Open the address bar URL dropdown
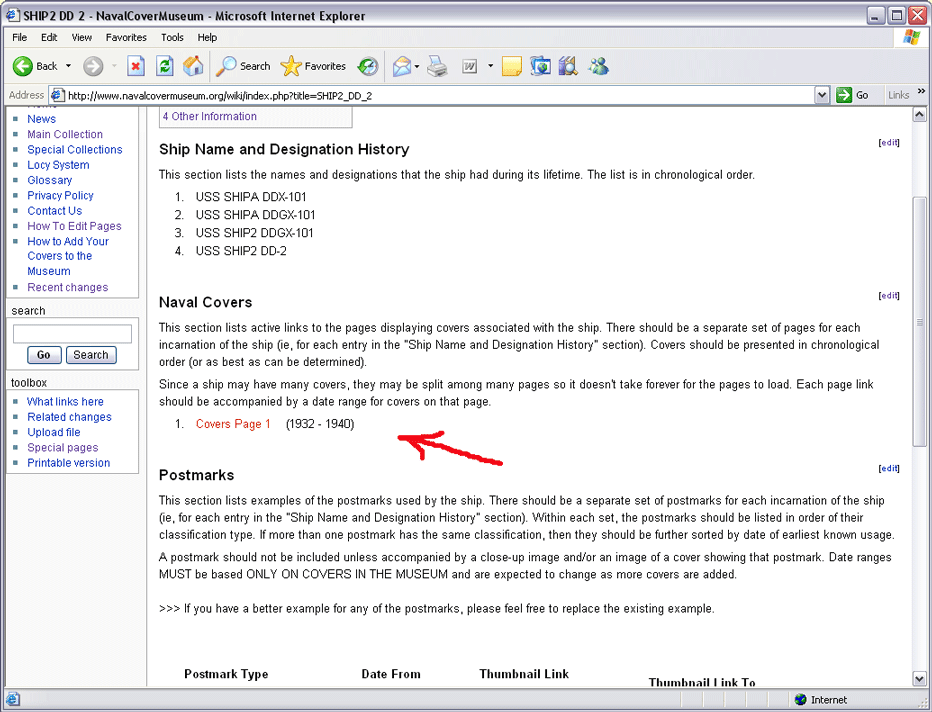The height and width of the screenshot is (712, 932). pos(822,95)
